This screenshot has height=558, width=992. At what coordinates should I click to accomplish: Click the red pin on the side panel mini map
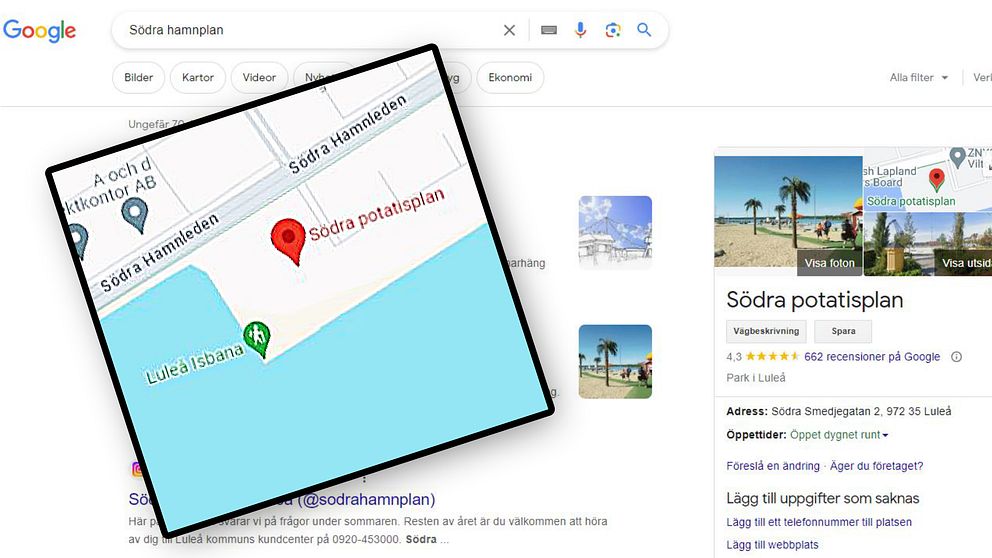tap(936, 179)
